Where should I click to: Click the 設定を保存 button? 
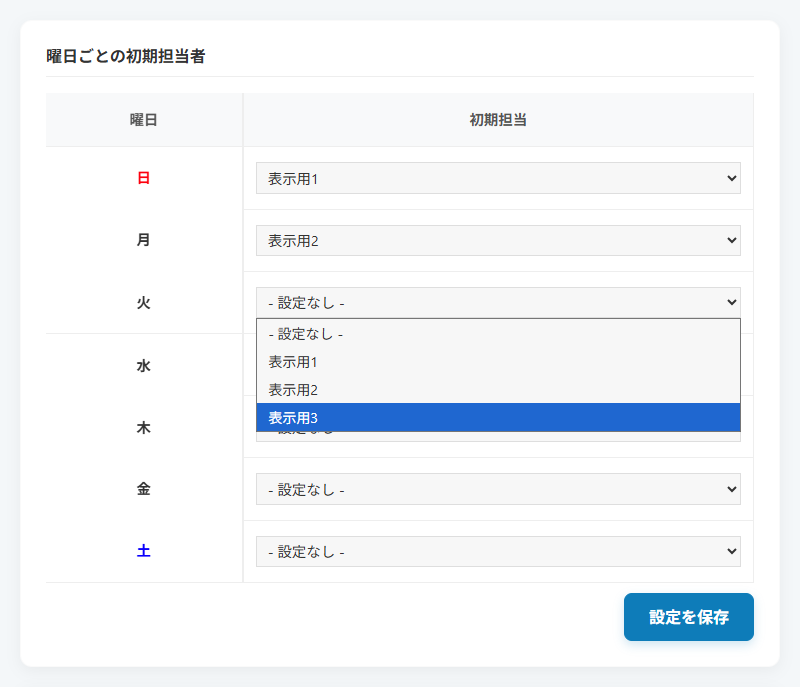tap(688, 617)
